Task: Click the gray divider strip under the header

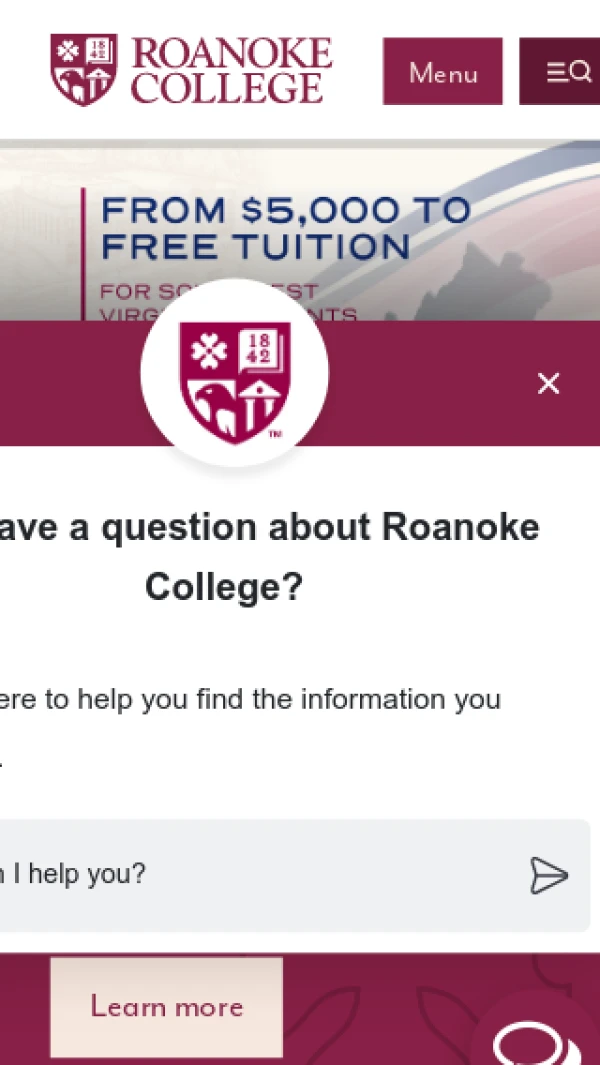Action: (300, 144)
